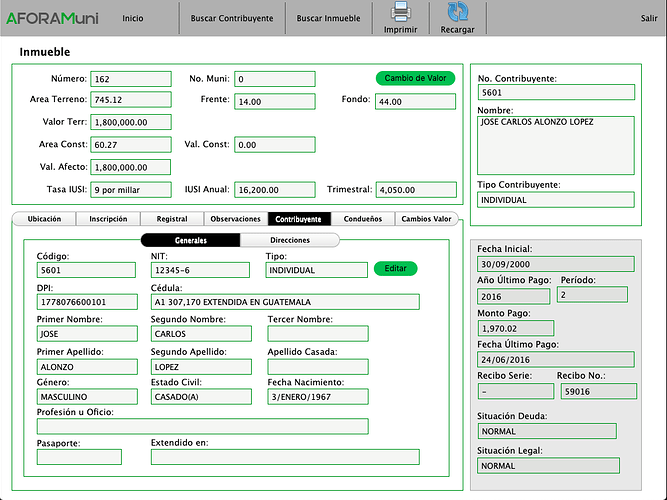Click the Cédula field
This screenshot has height=500, width=667.
click(285, 302)
